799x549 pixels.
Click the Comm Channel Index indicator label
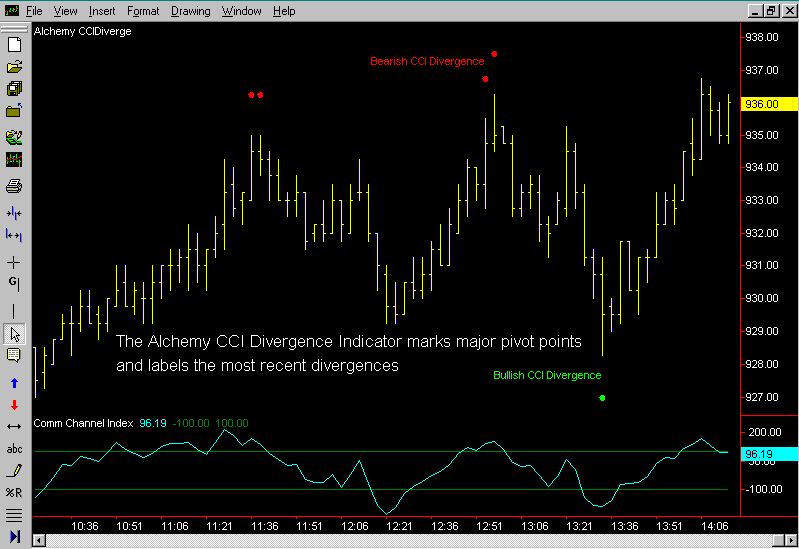coord(83,423)
